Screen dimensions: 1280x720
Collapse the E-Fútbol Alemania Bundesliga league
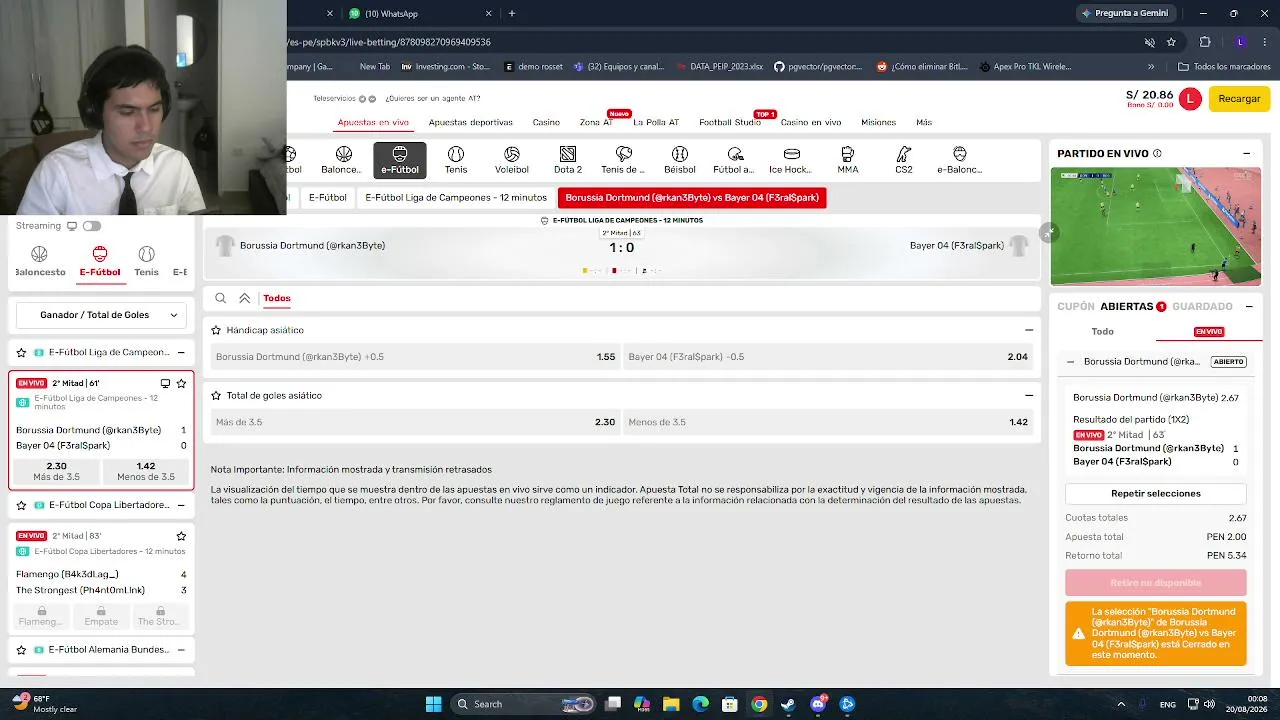tap(181, 650)
